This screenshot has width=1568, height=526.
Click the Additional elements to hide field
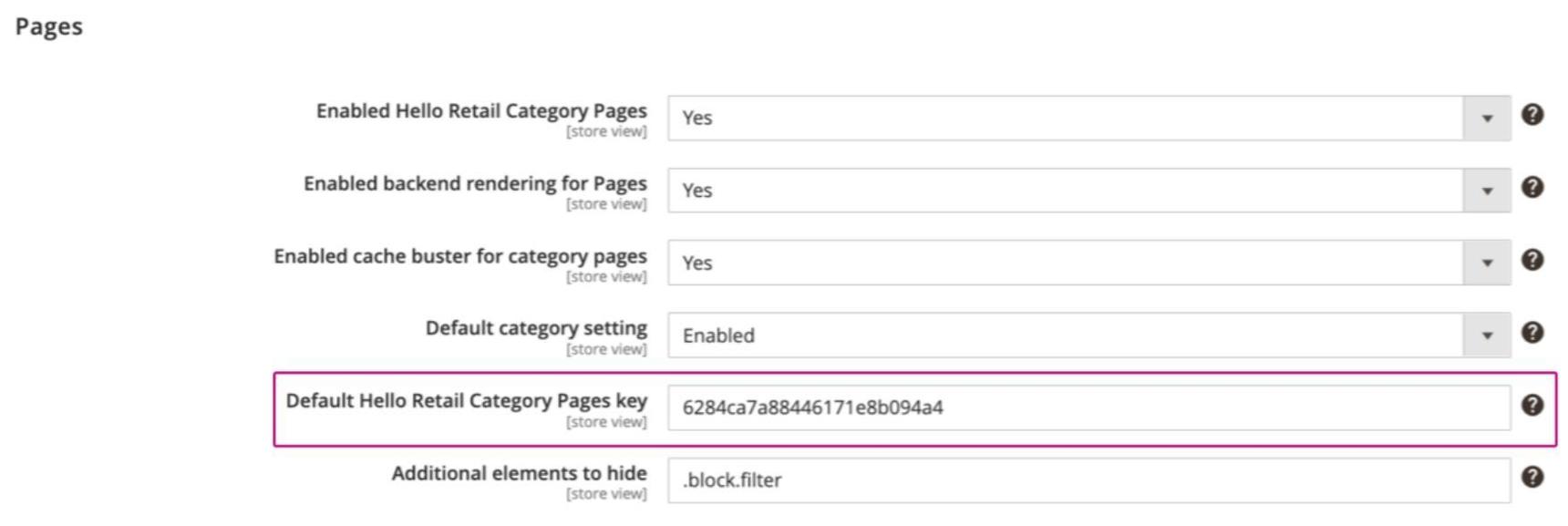[x=1088, y=480]
